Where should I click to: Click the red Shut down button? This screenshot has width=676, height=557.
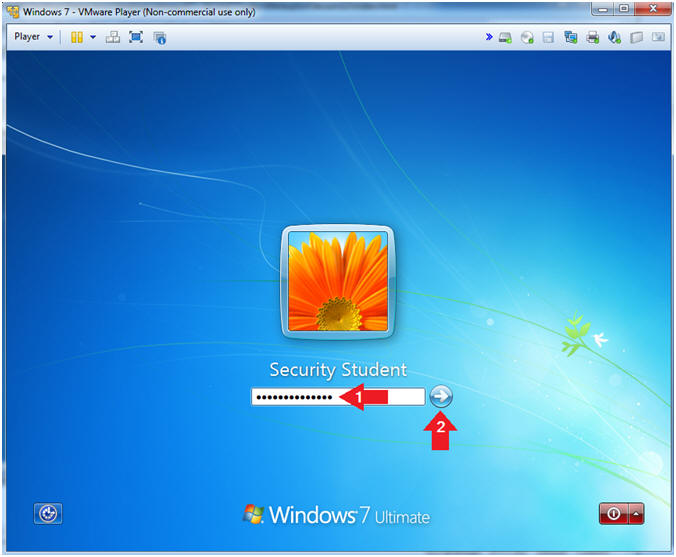tap(614, 513)
